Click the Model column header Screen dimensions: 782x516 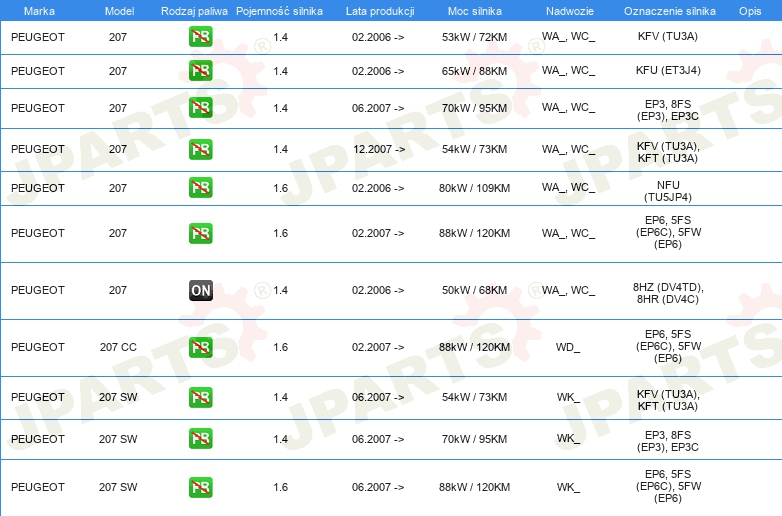[x=119, y=11]
